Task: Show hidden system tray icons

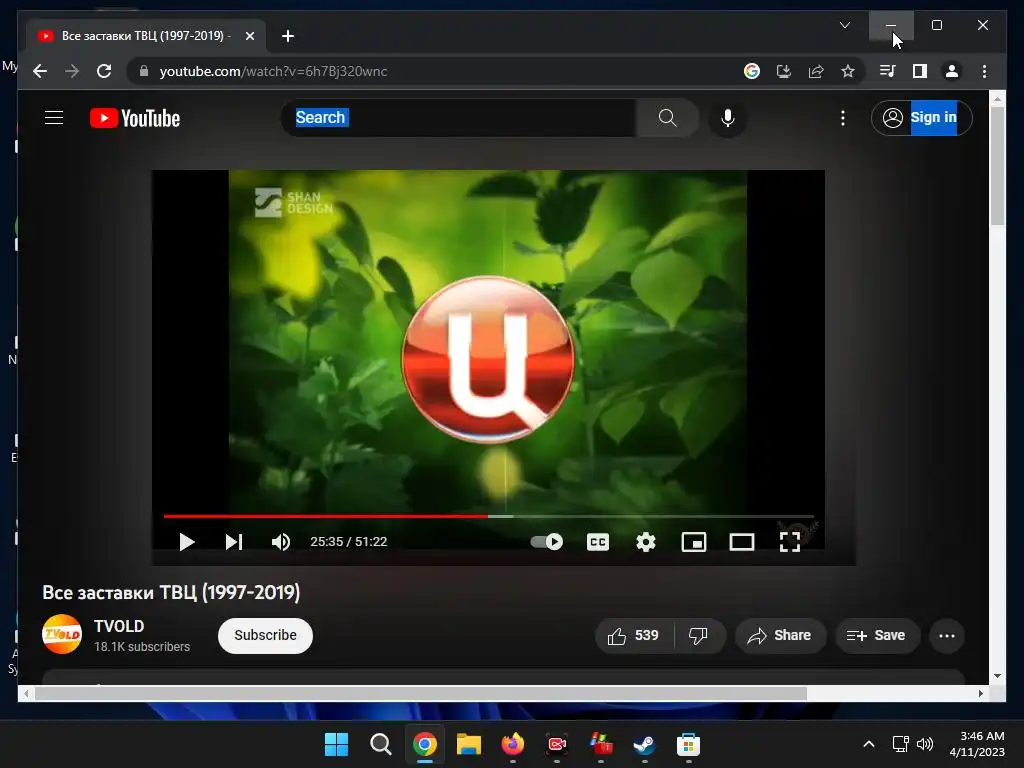Action: pos(869,744)
